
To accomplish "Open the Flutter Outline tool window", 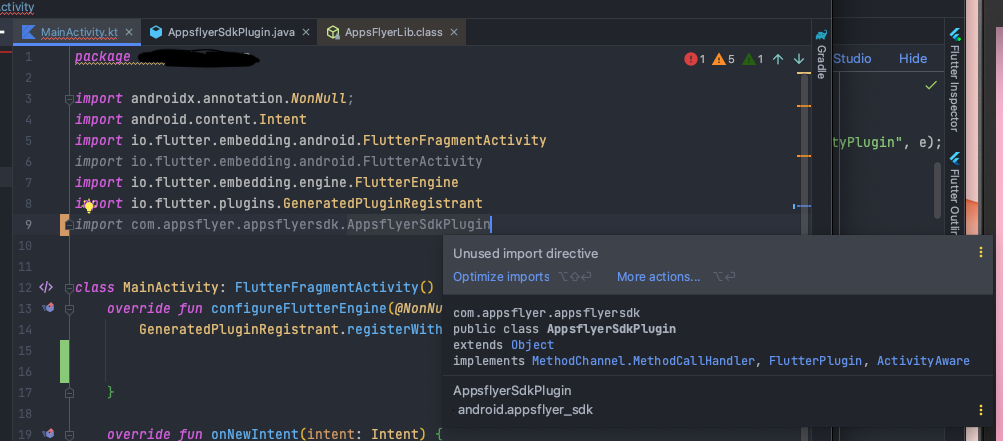I will (x=955, y=192).
